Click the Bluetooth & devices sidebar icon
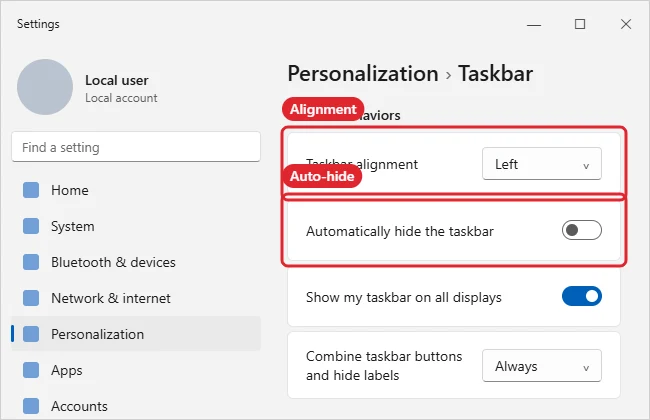650x420 pixels. coord(31,262)
